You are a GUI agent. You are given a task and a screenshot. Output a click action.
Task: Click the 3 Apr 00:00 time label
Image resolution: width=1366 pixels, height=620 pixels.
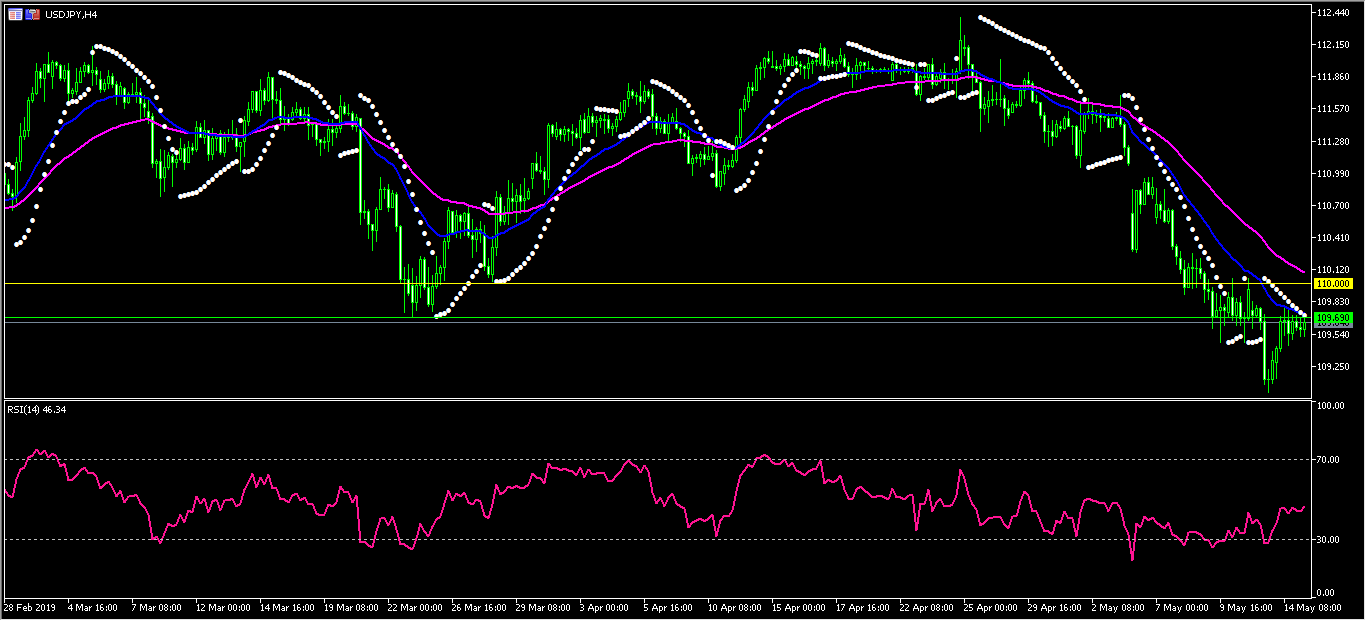click(604, 608)
